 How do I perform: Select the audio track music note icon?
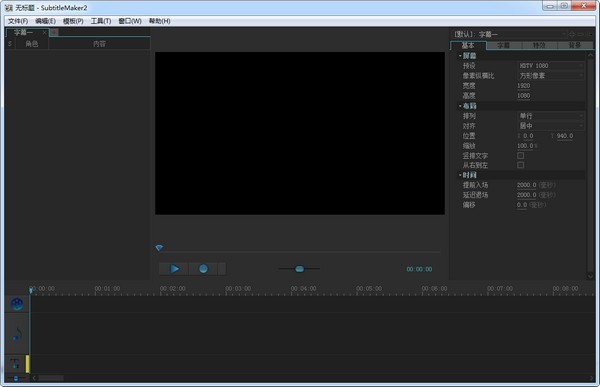tap(17, 334)
